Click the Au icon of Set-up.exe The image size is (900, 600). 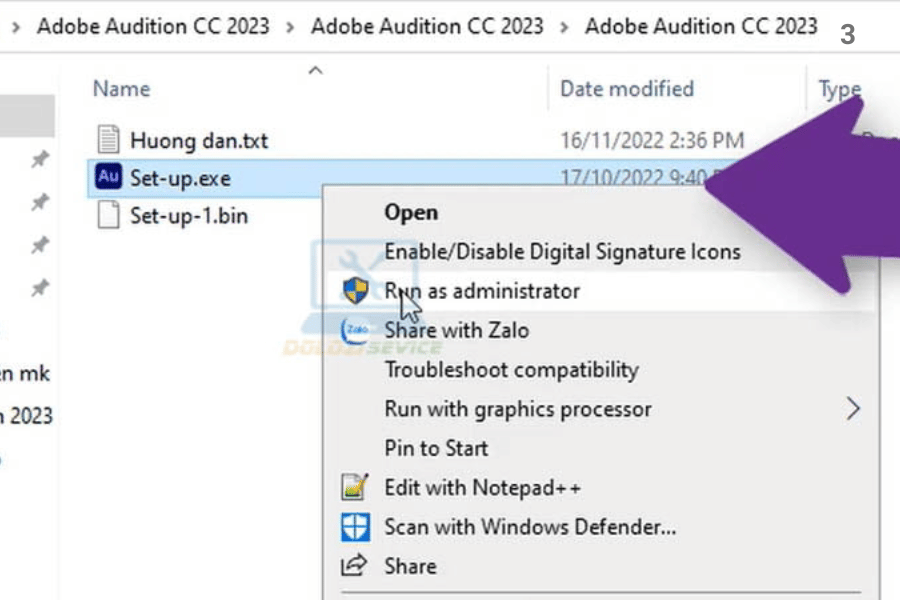click(x=108, y=178)
